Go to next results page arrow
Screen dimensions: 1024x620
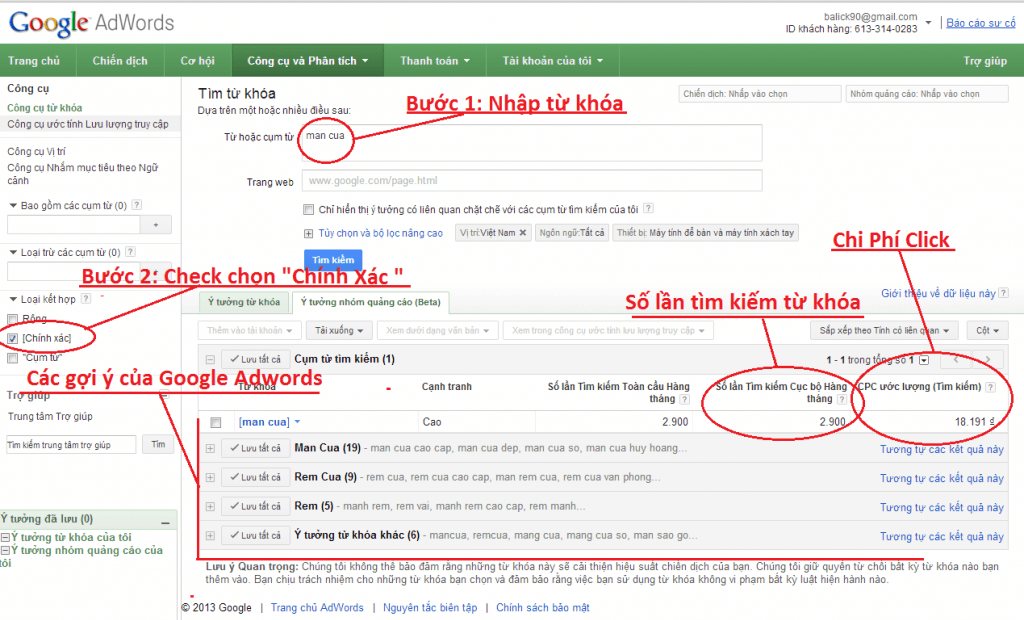(x=987, y=359)
